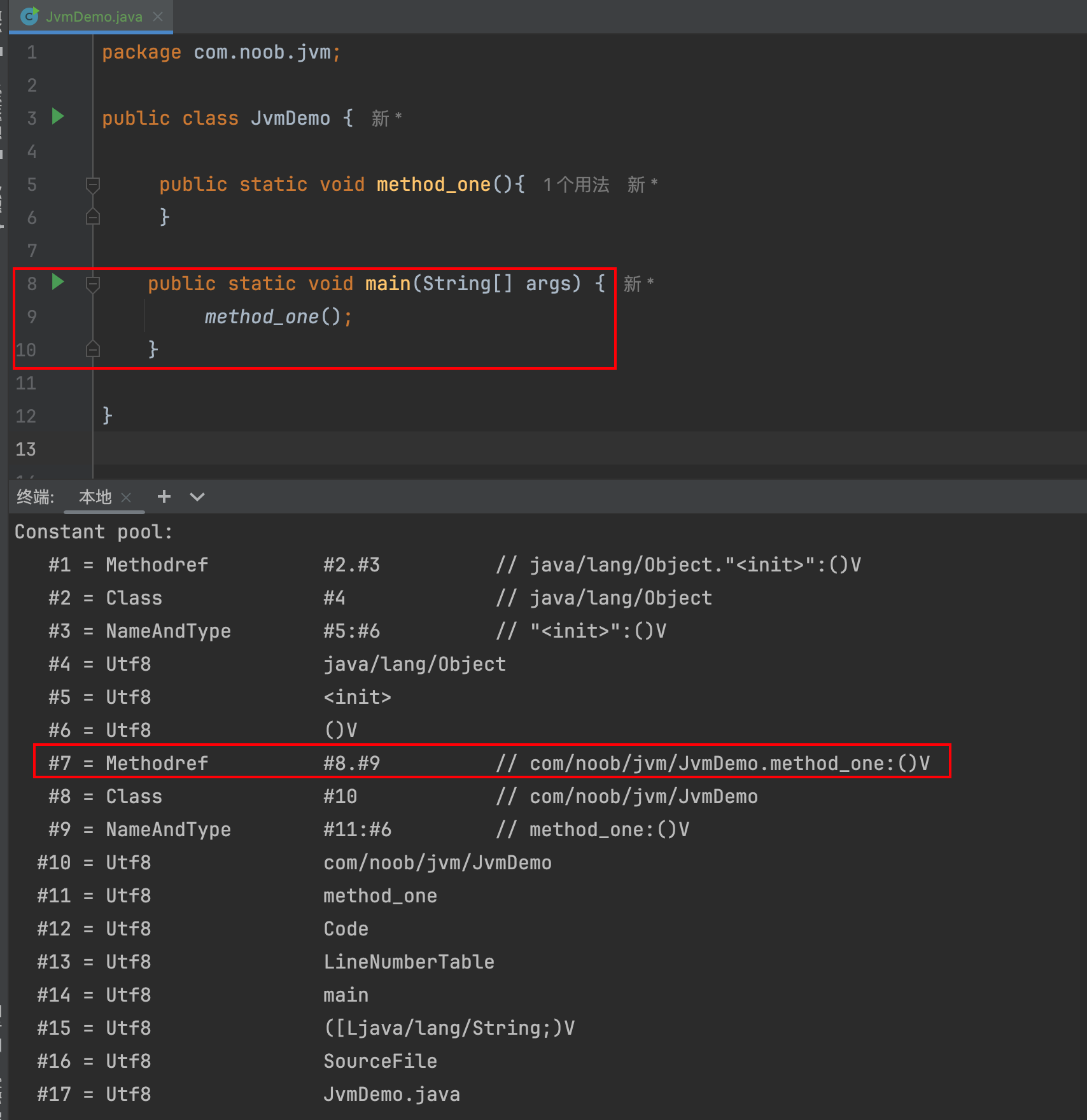Click 'LineNumberTable' value in row #13
Viewport: 1087px width, 1120px height.
coord(409,962)
